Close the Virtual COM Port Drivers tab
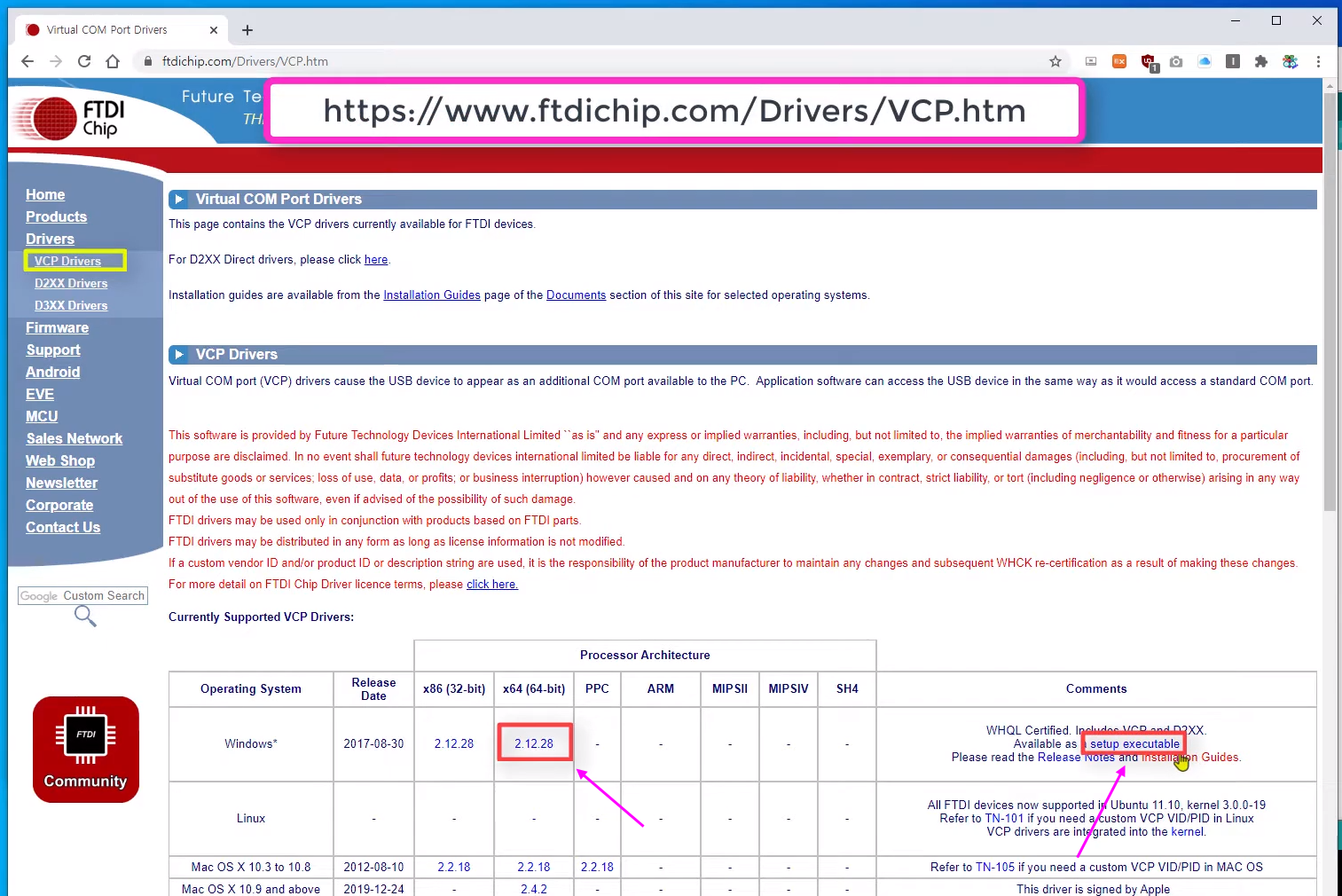The height and width of the screenshot is (896, 1342). coord(214,30)
